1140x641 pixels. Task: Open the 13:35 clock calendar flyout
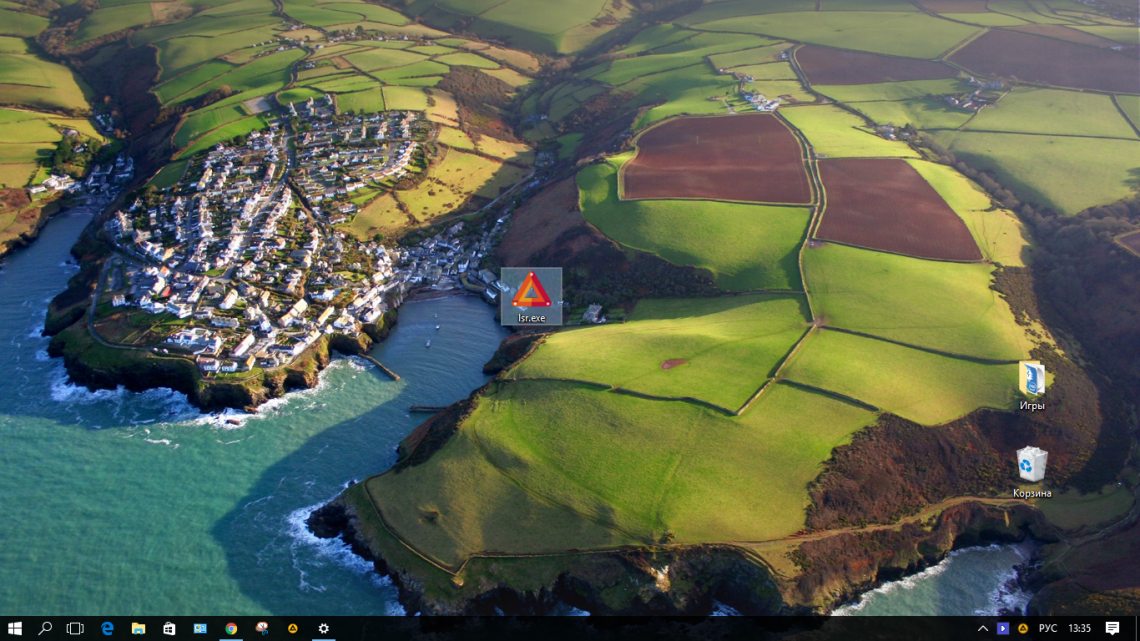point(1079,629)
